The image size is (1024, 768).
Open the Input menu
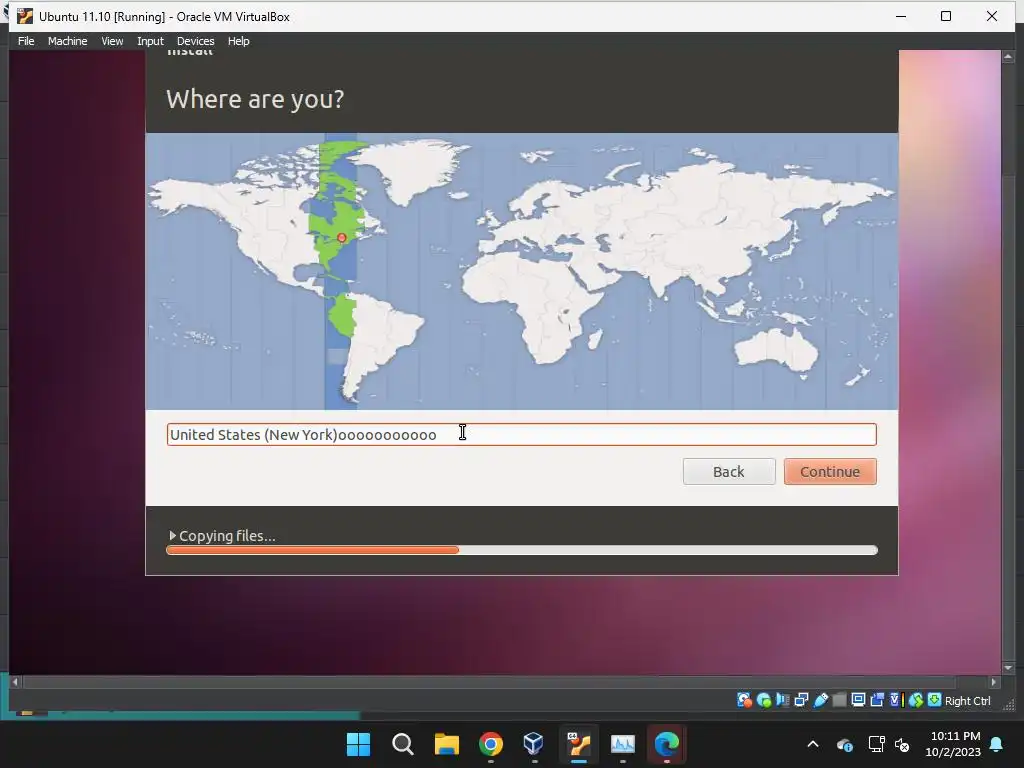coord(150,41)
